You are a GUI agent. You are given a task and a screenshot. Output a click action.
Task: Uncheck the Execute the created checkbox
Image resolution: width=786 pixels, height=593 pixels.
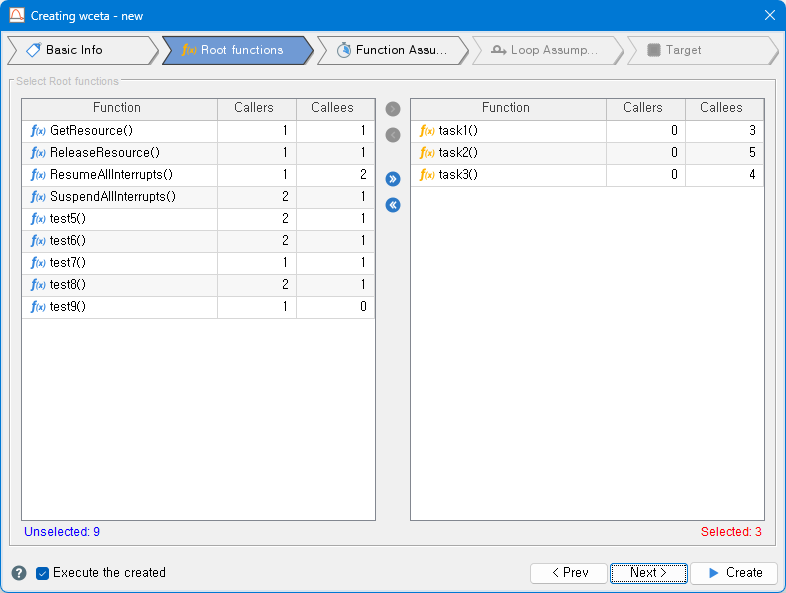click(x=43, y=573)
